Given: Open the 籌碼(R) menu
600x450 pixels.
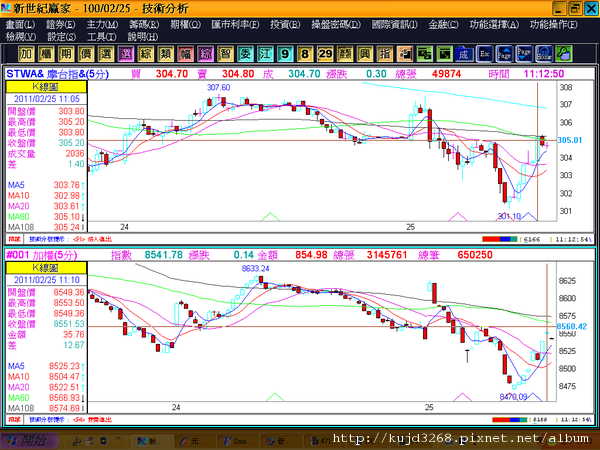Looking at the screenshot, I should click(144, 24).
